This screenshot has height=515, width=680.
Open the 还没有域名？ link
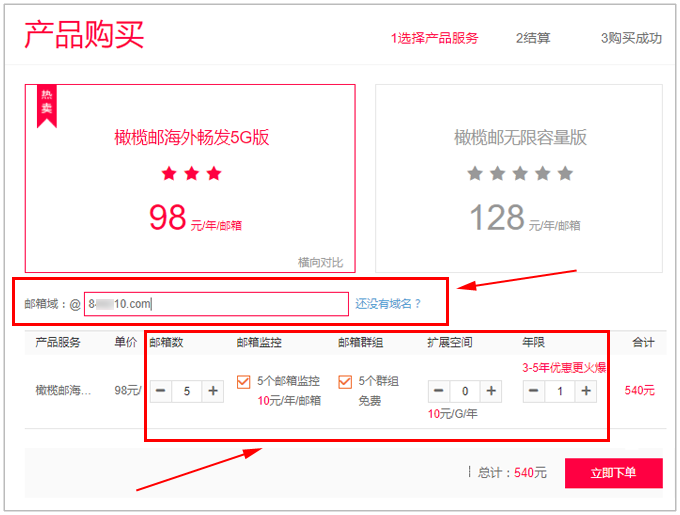coord(389,303)
